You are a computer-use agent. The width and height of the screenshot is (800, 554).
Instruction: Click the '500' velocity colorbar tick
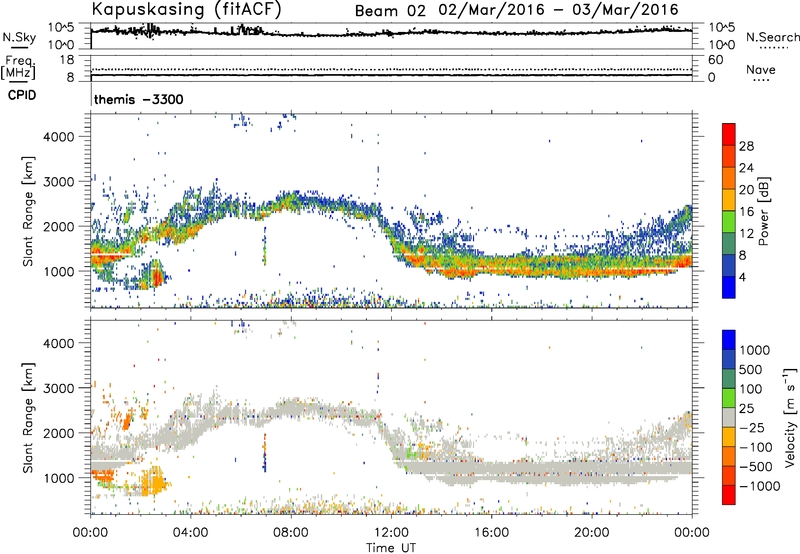(x=752, y=370)
